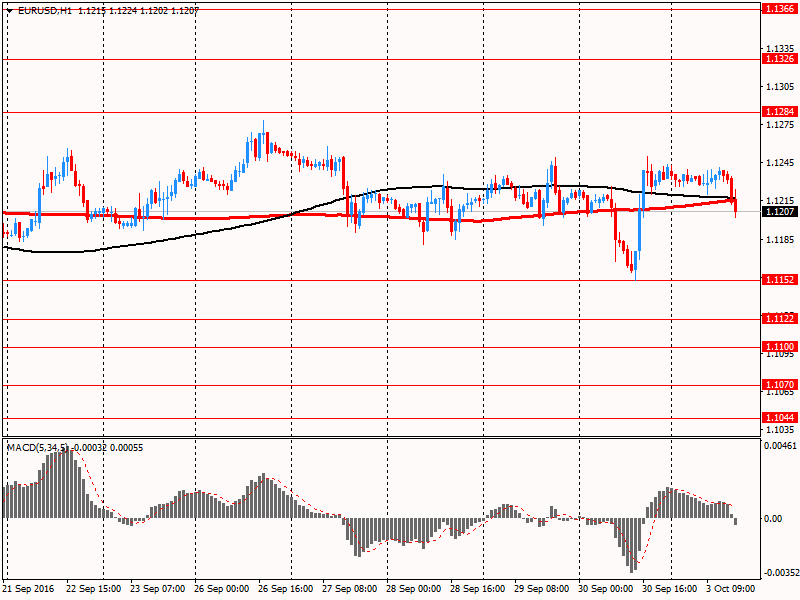
Task: Click the 27 Sep 08:00 time label
Action: click(x=350, y=589)
